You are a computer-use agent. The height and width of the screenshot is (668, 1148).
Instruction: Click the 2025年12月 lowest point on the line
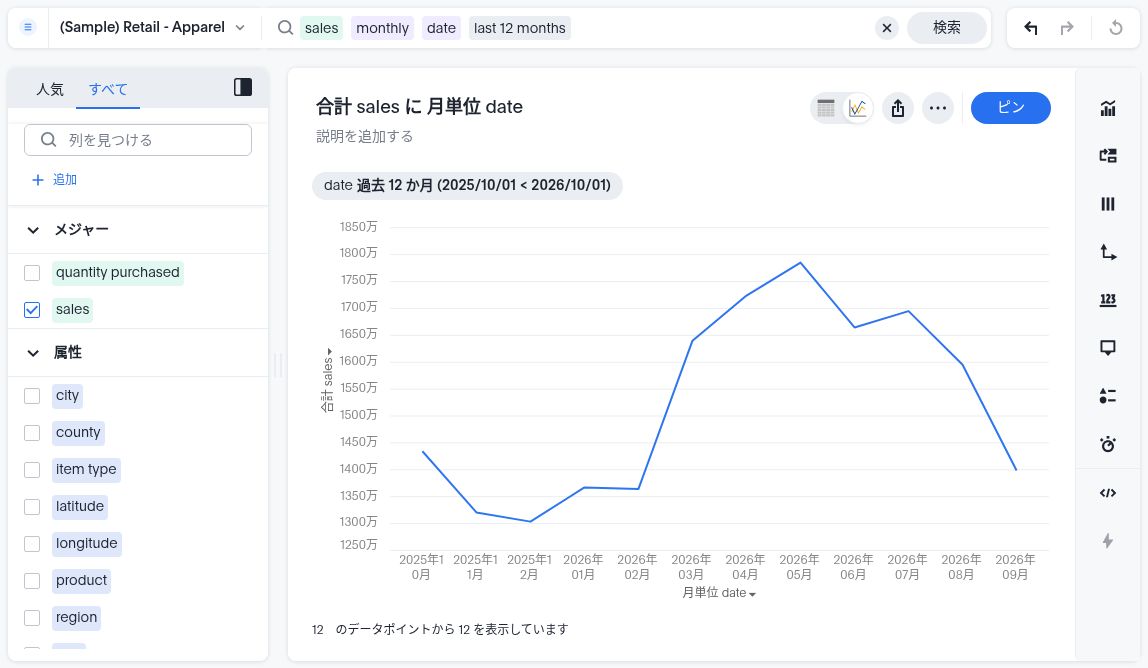[x=530, y=522]
